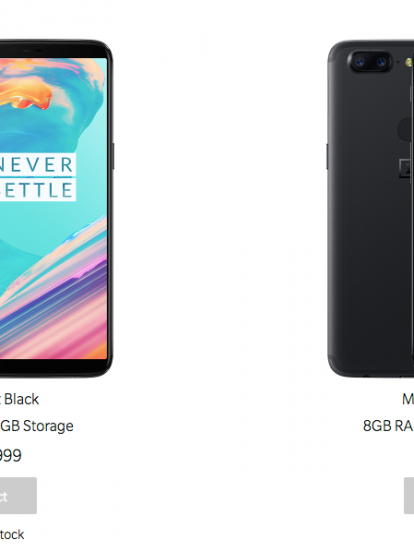Click the '8GB RA' specification text
This screenshot has width=414, height=552.
coord(388,426)
